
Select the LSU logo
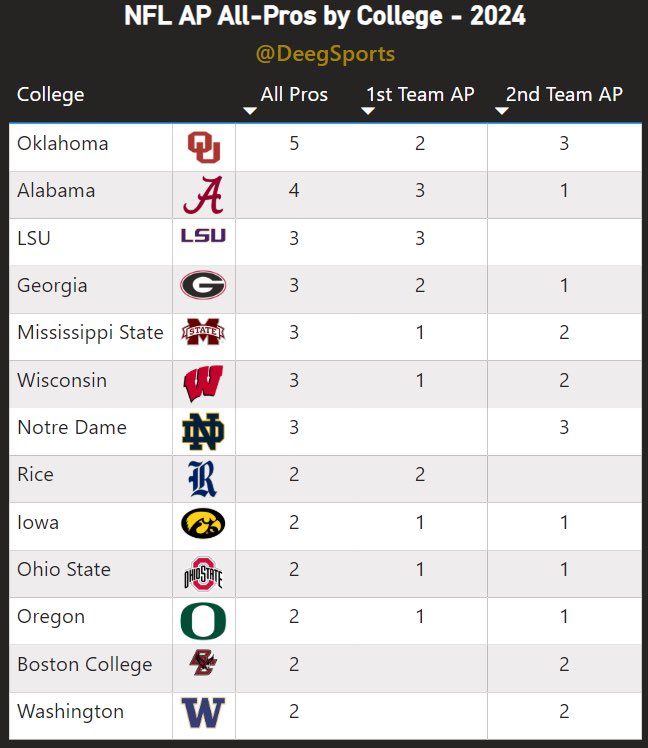point(203,235)
